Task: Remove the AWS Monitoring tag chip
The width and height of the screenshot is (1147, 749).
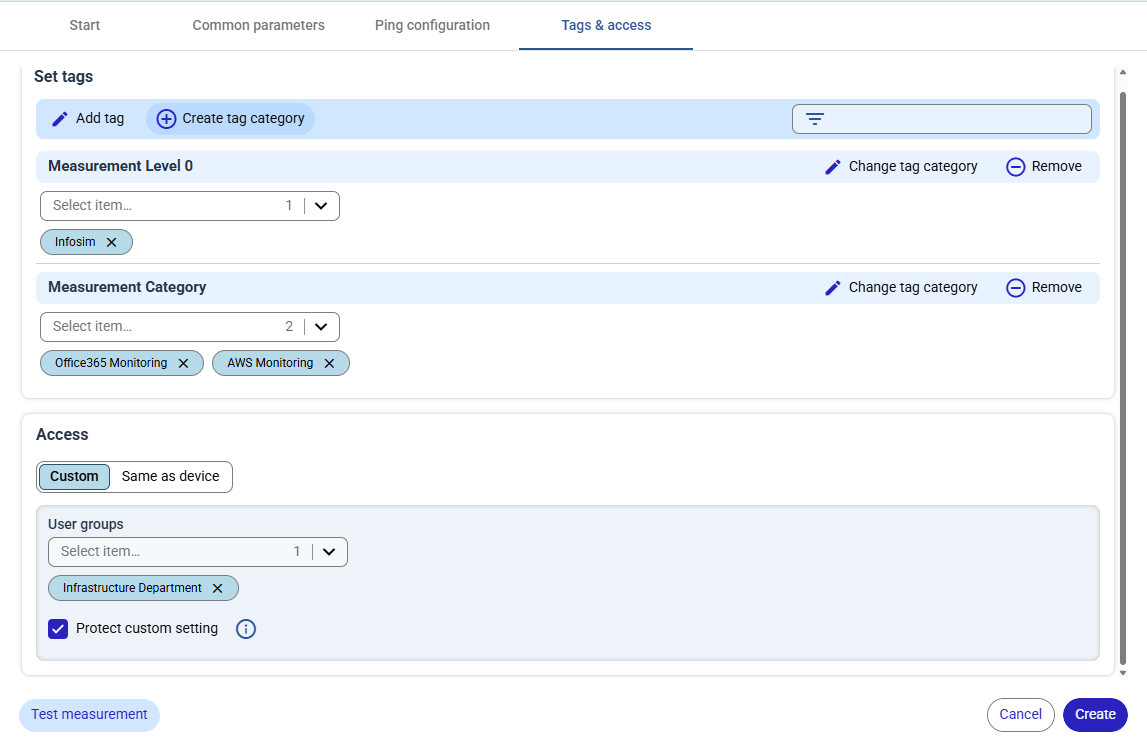Action: 329,363
